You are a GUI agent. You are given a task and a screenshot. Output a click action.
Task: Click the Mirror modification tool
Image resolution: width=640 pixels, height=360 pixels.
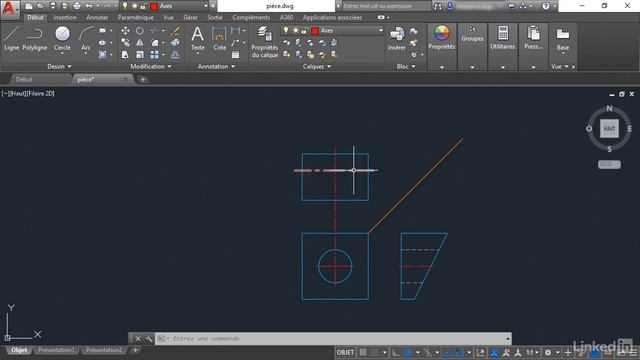coord(140,42)
